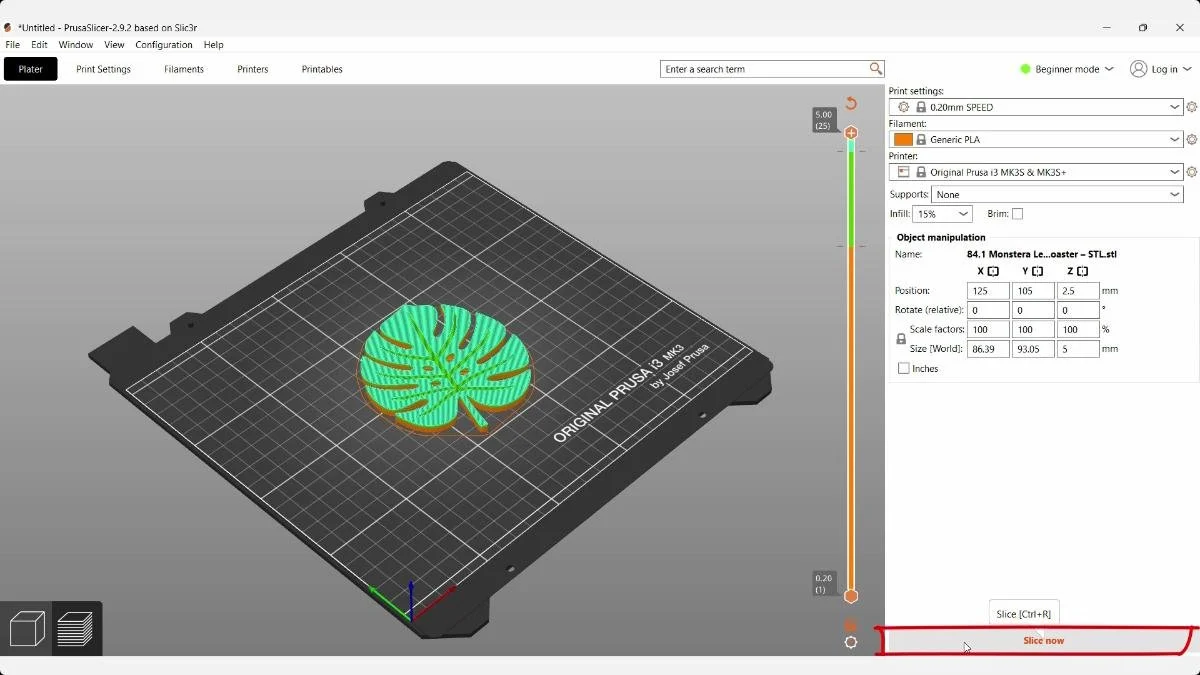Switch to the Print Settings tab
This screenshot has width=1200, height=675.
pos(104,69)
